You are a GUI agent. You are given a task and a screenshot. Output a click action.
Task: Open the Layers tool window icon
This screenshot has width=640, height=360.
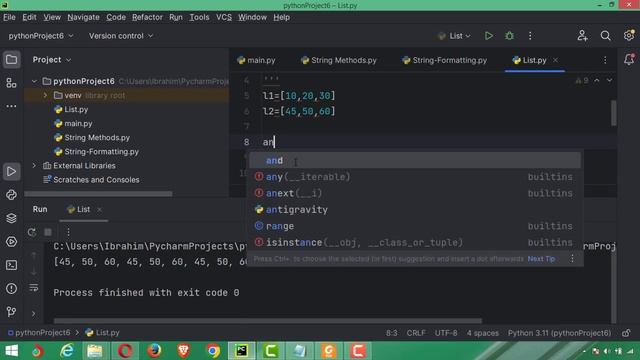tap(11, 218)
